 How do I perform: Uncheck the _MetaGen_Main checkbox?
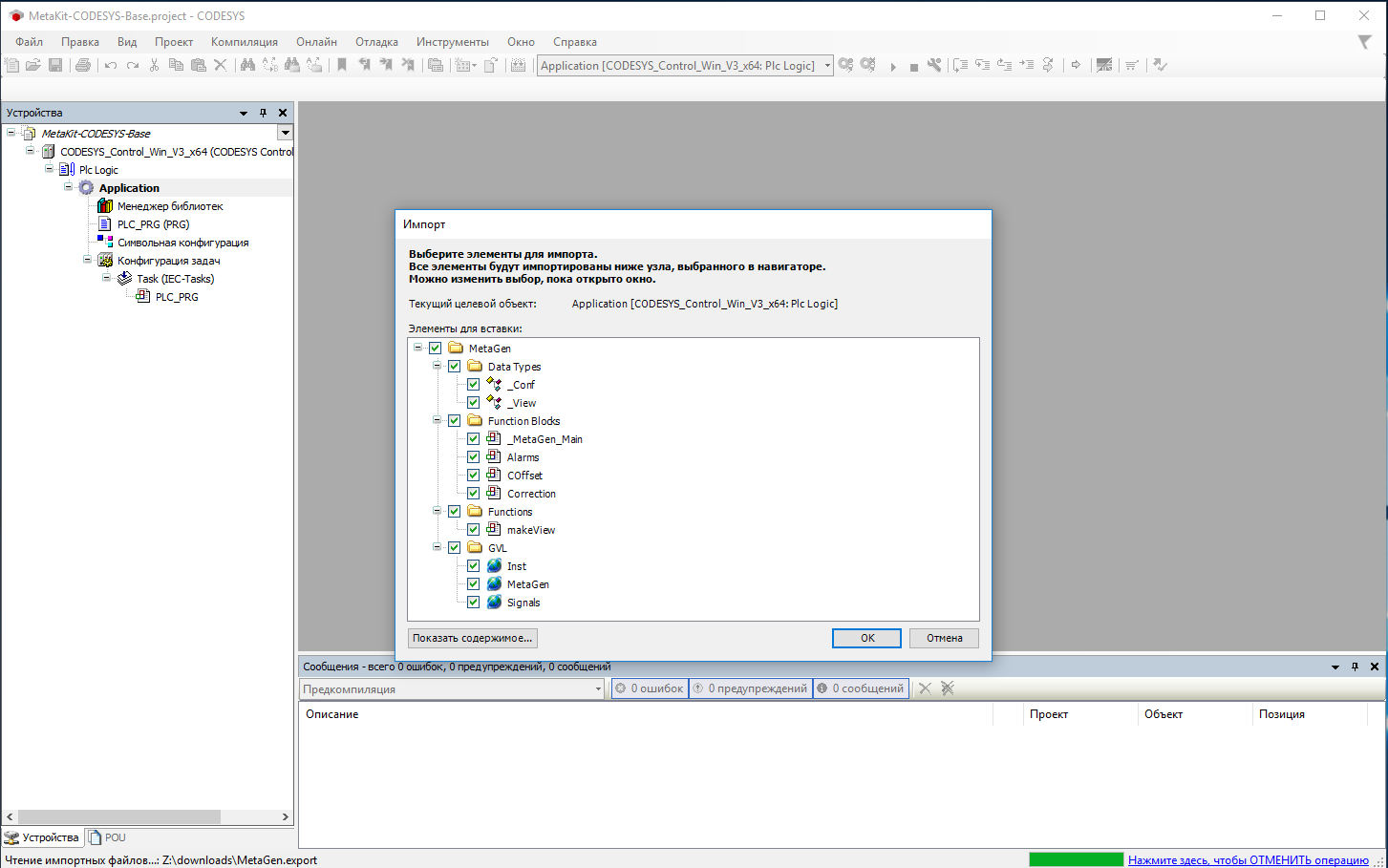[x=473, y=439]
